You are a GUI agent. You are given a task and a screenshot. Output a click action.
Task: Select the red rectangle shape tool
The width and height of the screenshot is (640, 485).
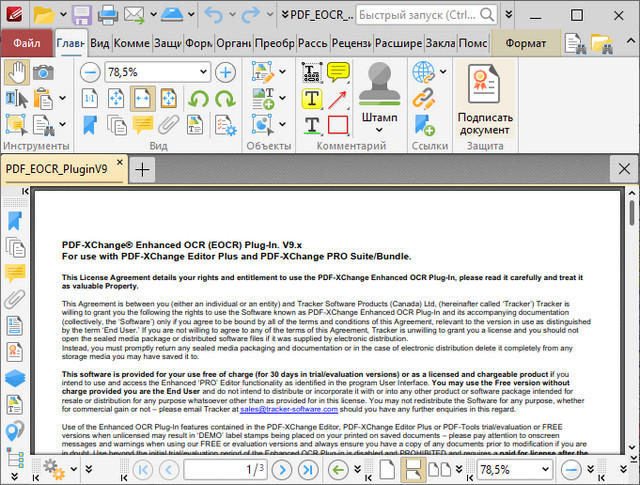(x=338, y=125)
